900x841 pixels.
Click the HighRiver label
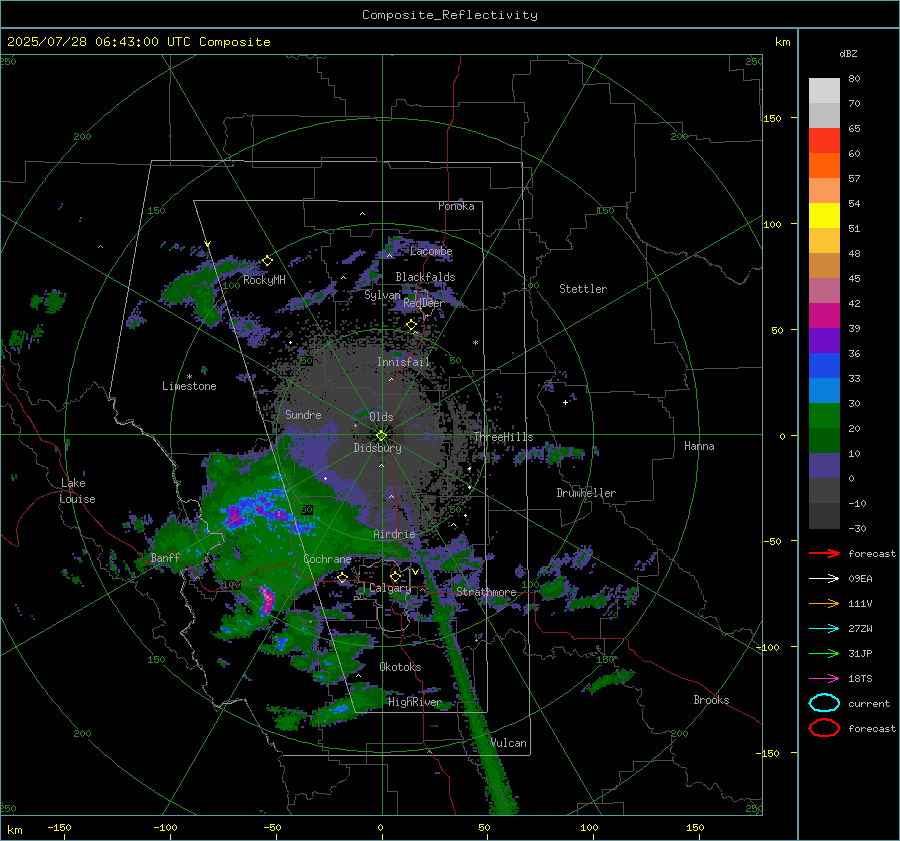(x=415, y=702)
